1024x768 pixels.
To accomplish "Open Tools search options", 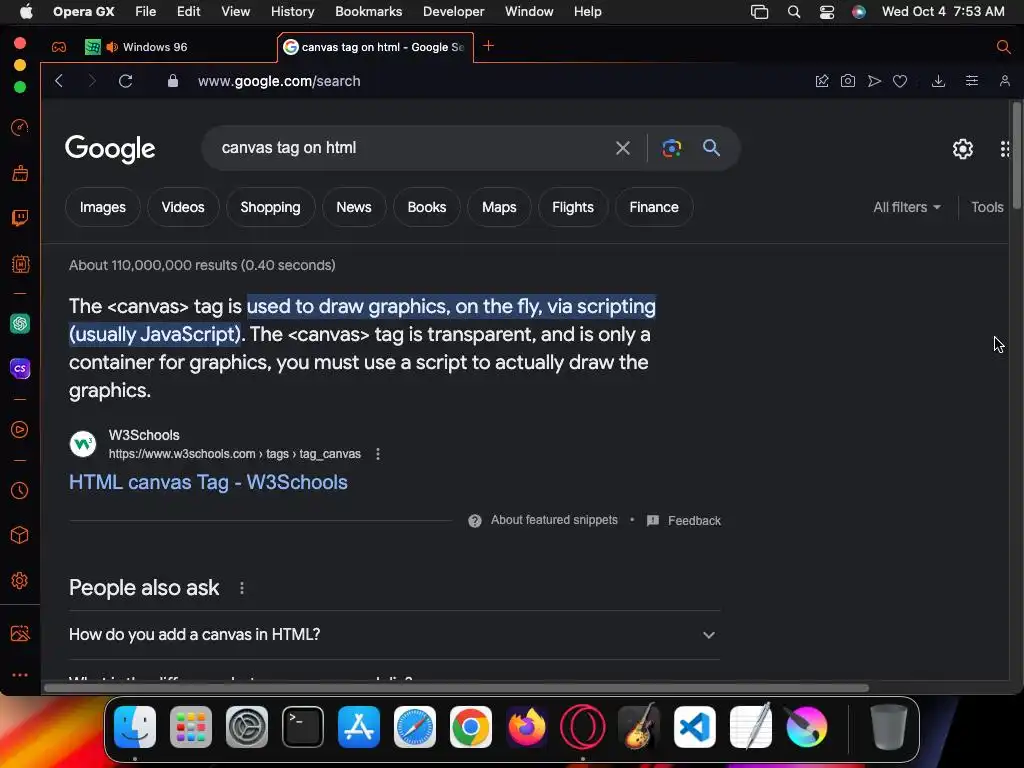I will (987, 207).
